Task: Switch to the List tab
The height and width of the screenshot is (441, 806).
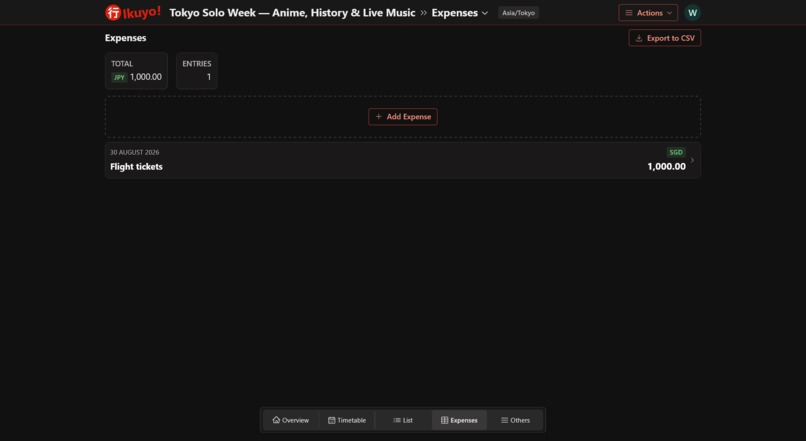Action: (x=403, y=420)
